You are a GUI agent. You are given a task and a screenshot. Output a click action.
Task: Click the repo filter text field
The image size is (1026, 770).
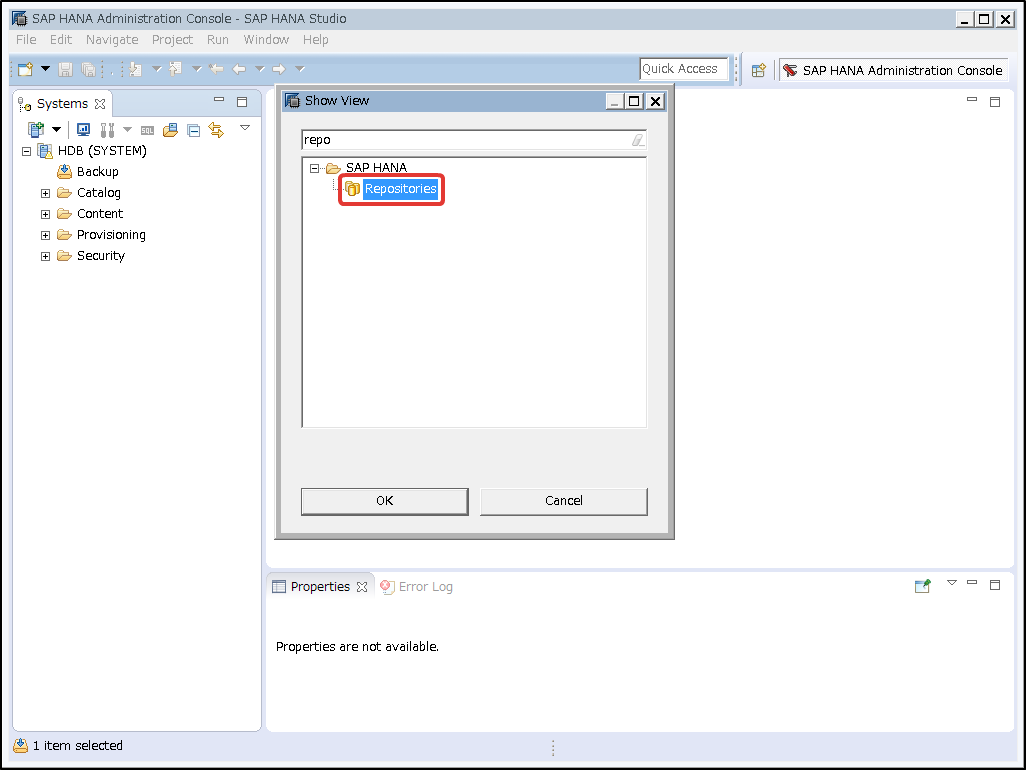[465, 139]
